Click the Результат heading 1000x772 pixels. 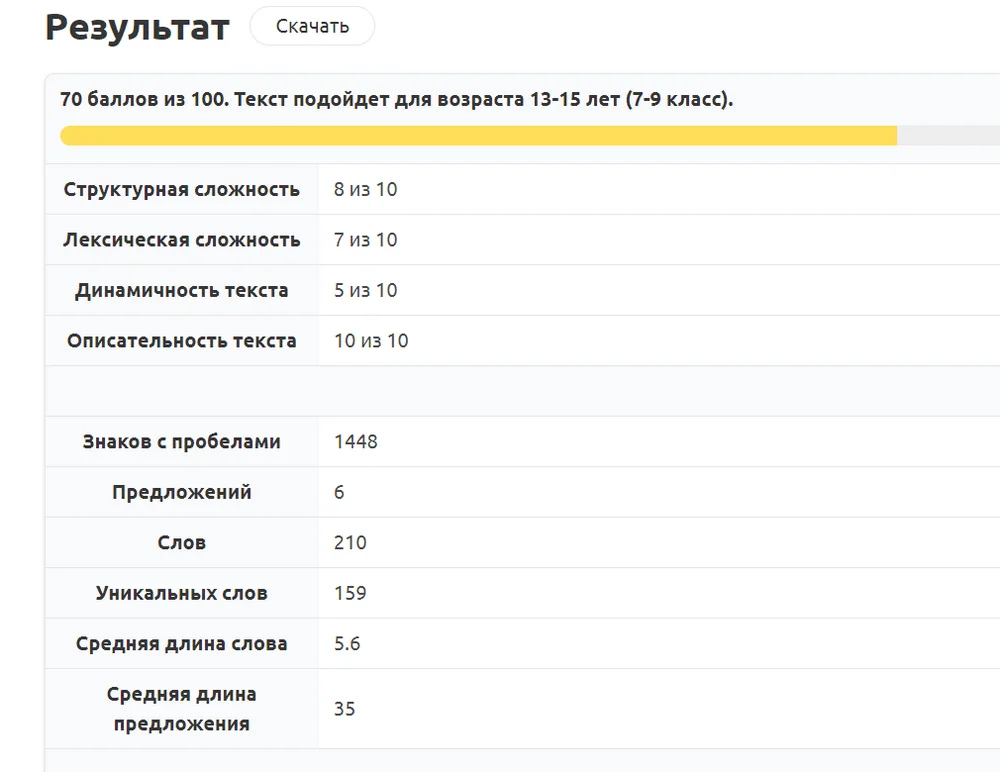(137, 28)
